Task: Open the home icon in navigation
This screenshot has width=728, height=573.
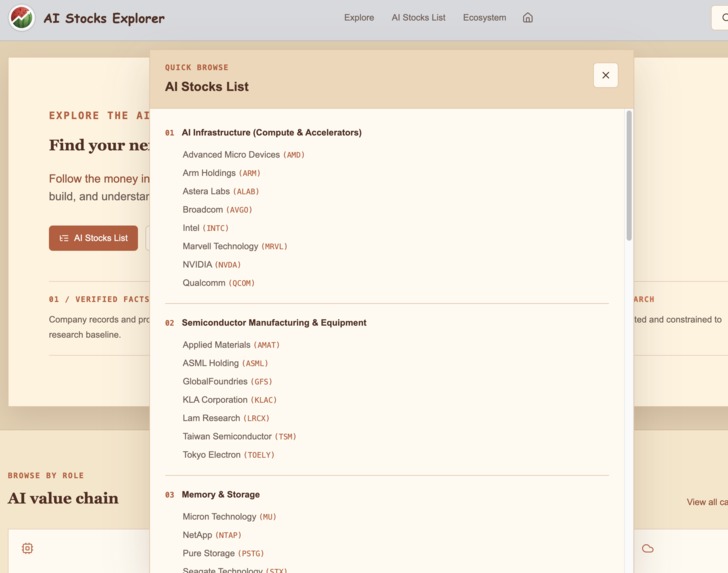Action: tap(527, 18)
